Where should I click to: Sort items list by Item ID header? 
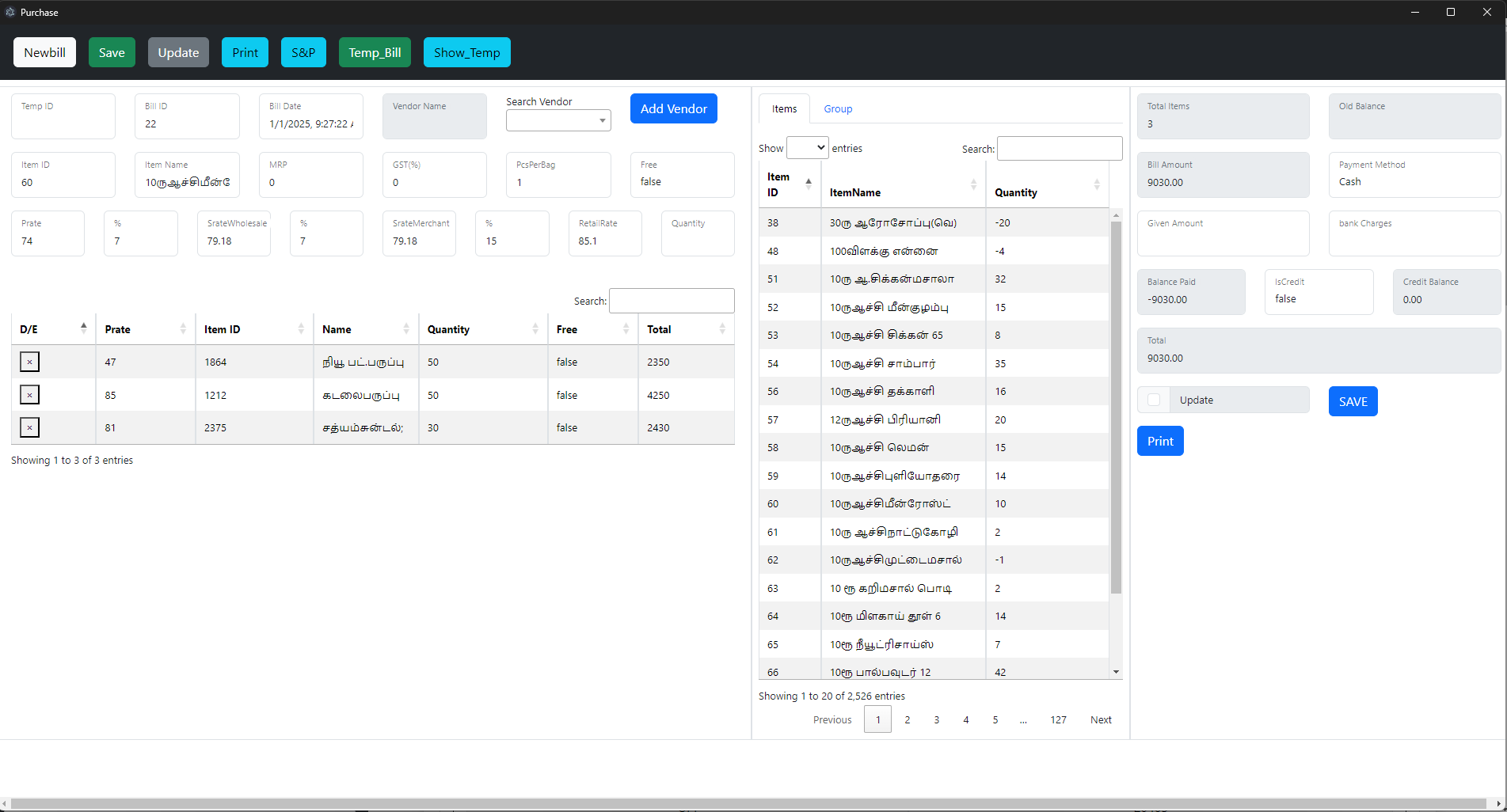click(789, 184)
